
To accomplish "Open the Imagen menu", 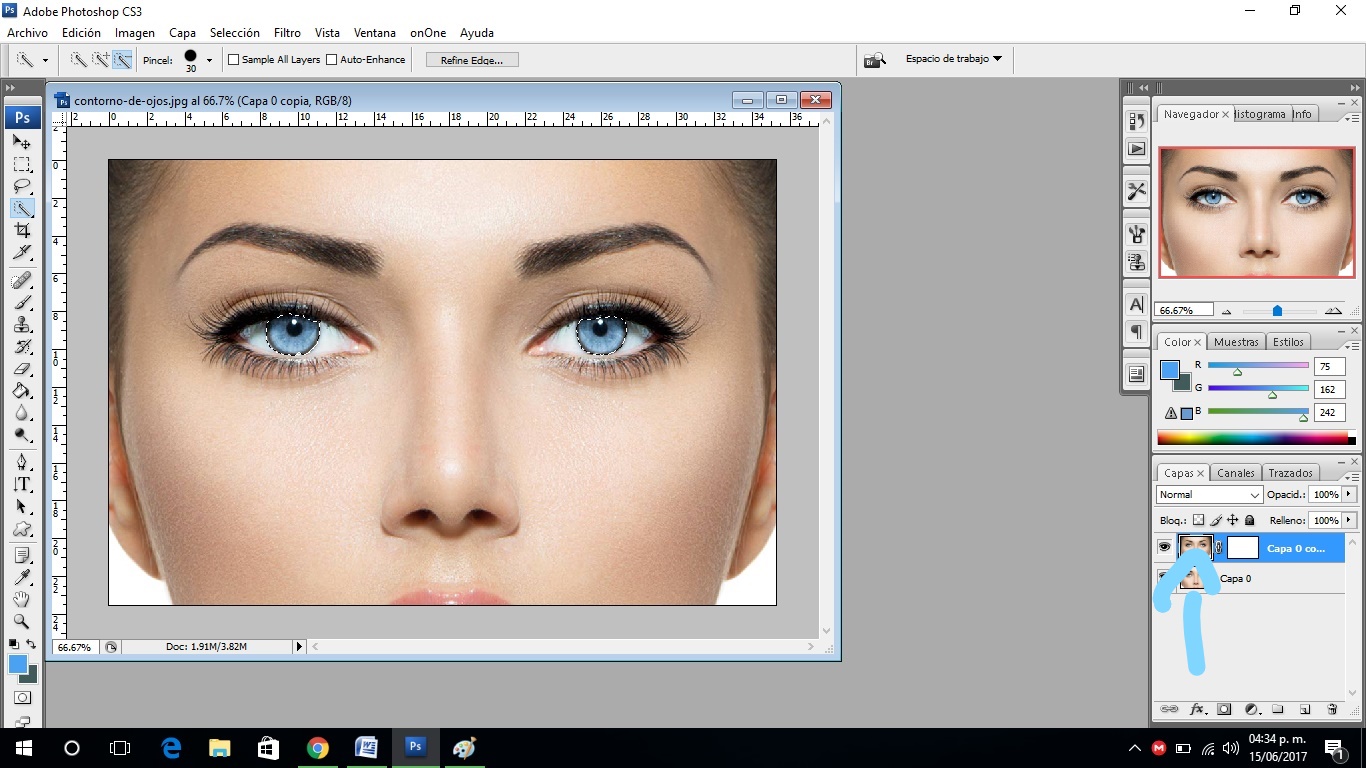I will click(135, 33).
